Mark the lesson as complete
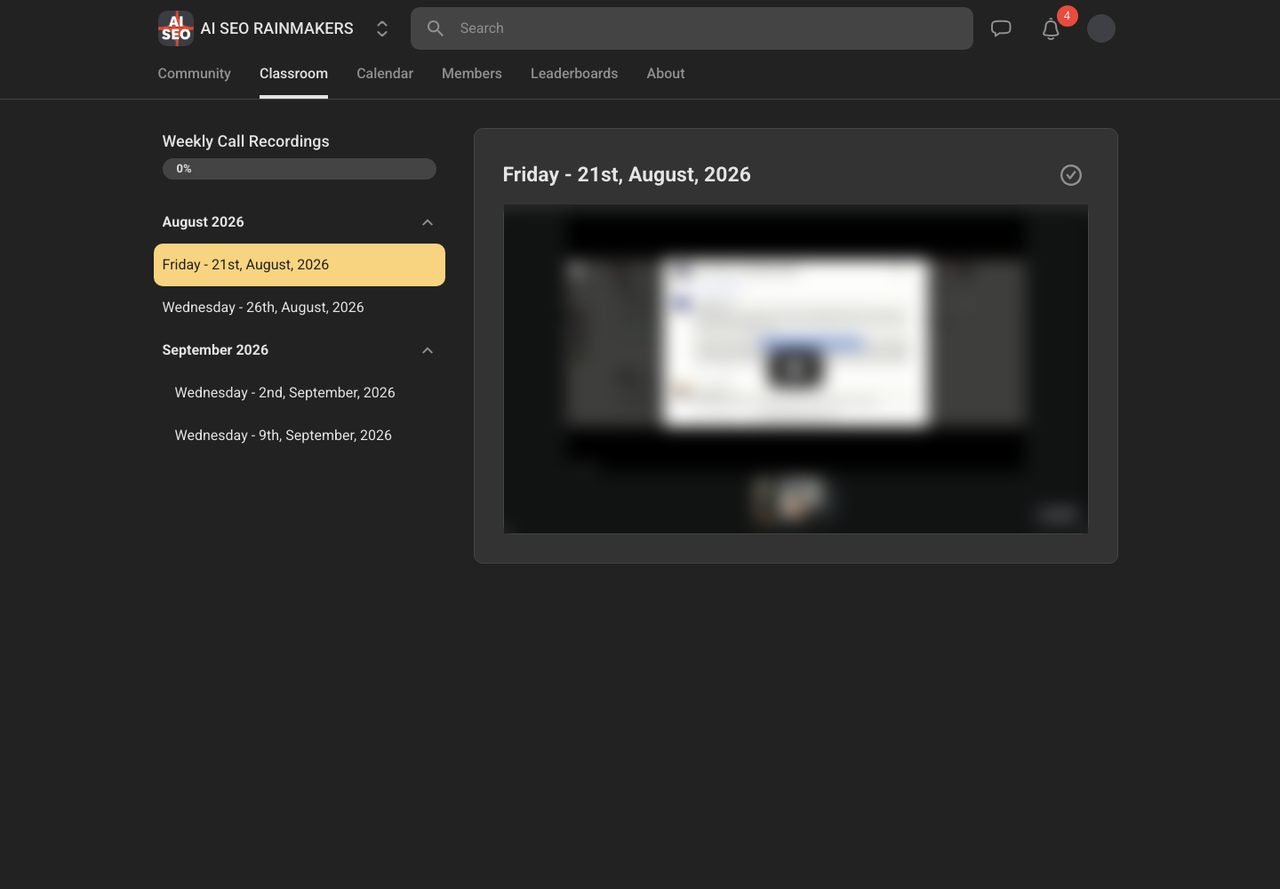 click(1071, 175)
